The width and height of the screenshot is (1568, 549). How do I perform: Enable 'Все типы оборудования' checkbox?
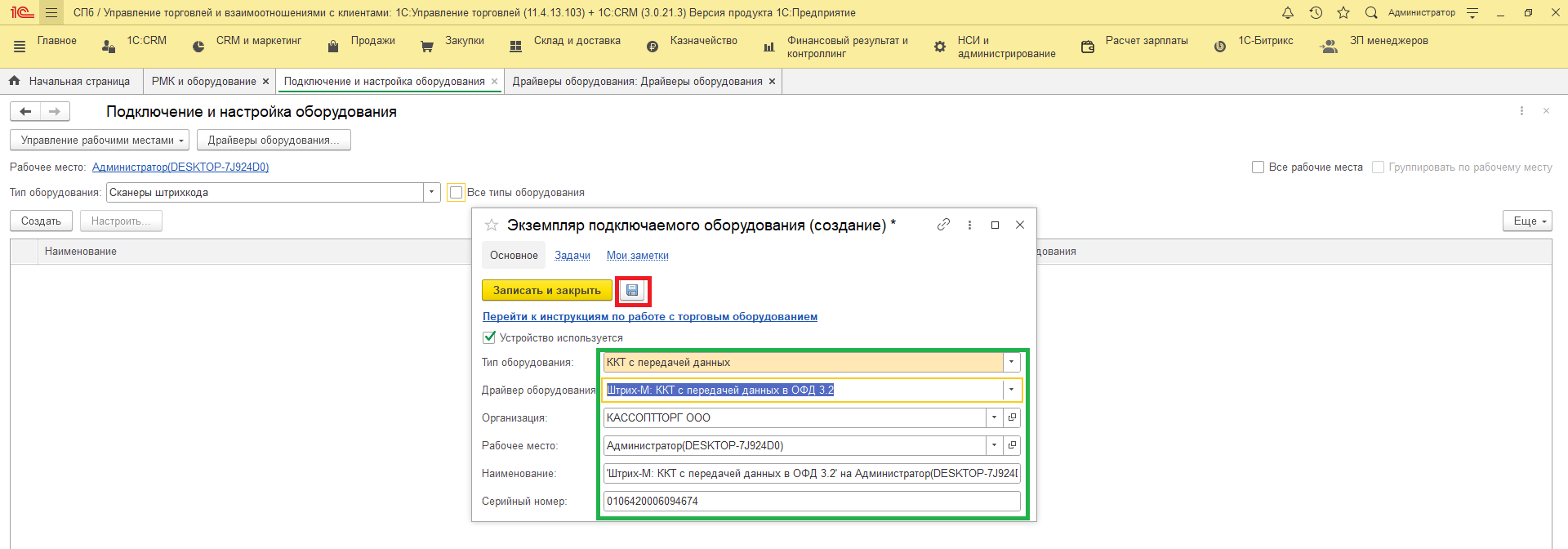click(457, 193)
